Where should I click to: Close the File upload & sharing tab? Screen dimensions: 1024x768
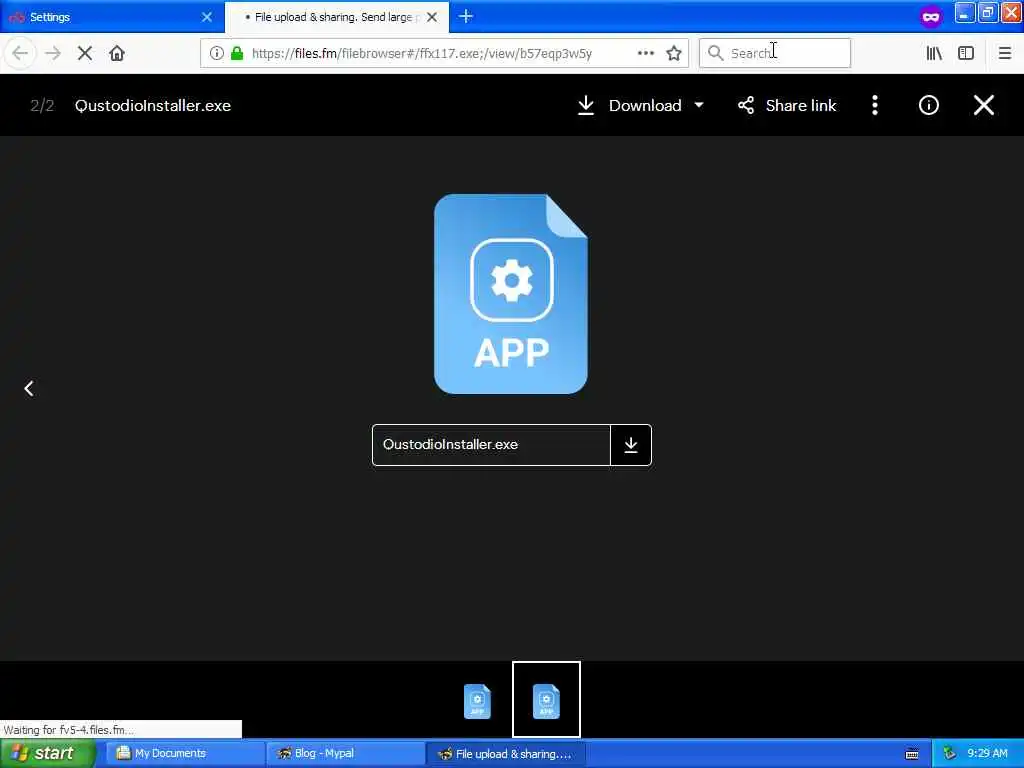coord(432,17)
